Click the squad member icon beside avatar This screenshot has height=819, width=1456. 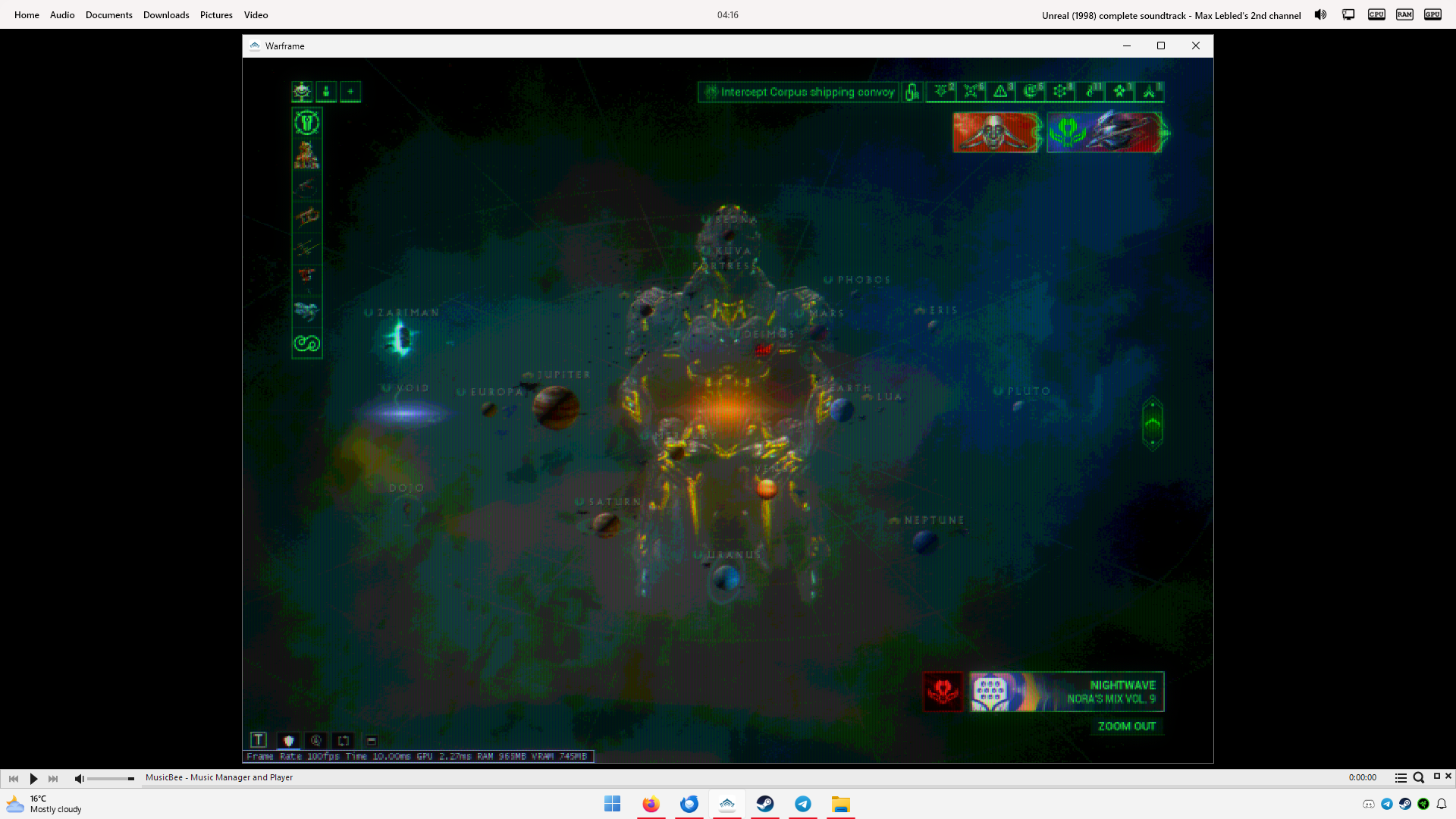pos(326,92)
